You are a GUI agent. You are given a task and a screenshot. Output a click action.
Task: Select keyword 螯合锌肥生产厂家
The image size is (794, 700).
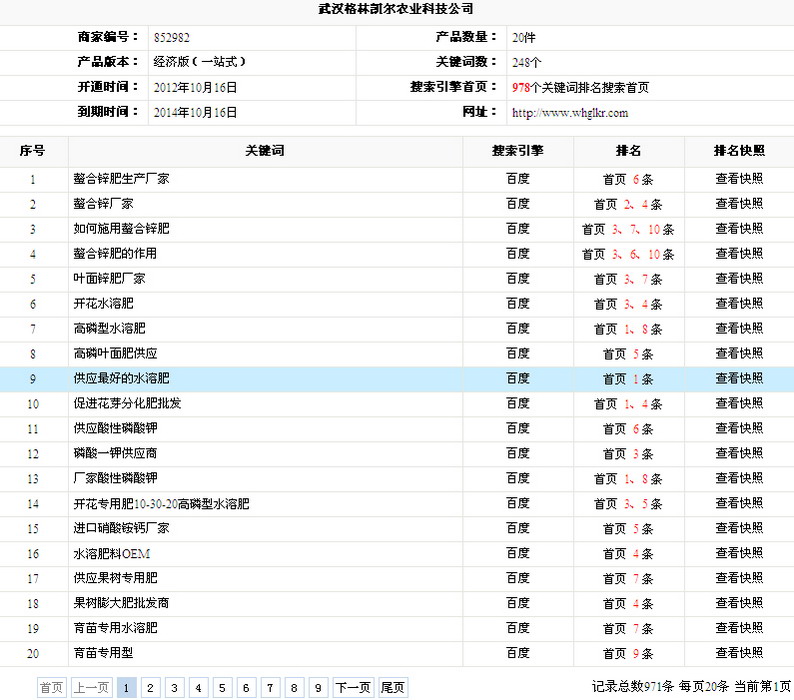coord(121,179)
